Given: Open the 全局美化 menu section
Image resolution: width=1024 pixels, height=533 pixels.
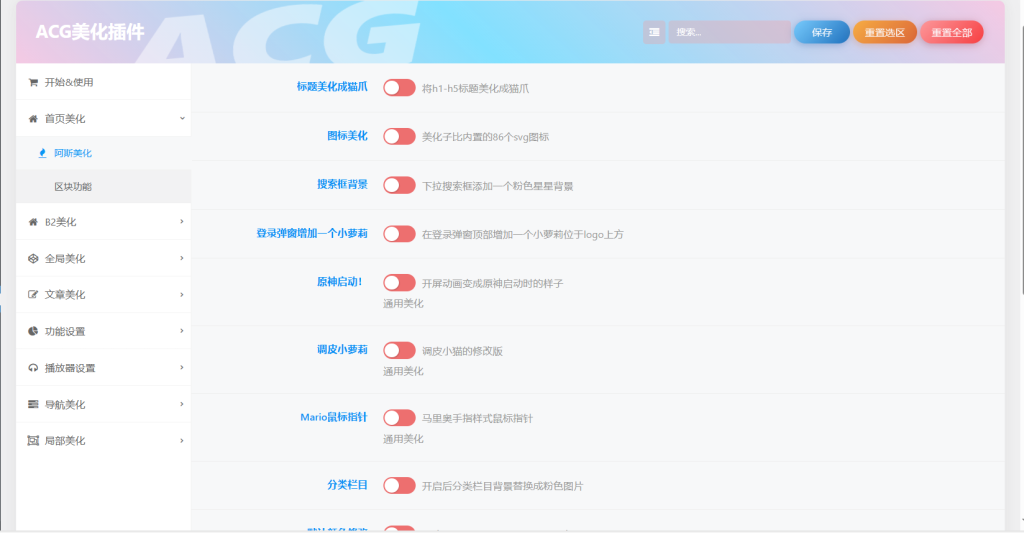Looking at the screenshot, I should click(103, 258).
